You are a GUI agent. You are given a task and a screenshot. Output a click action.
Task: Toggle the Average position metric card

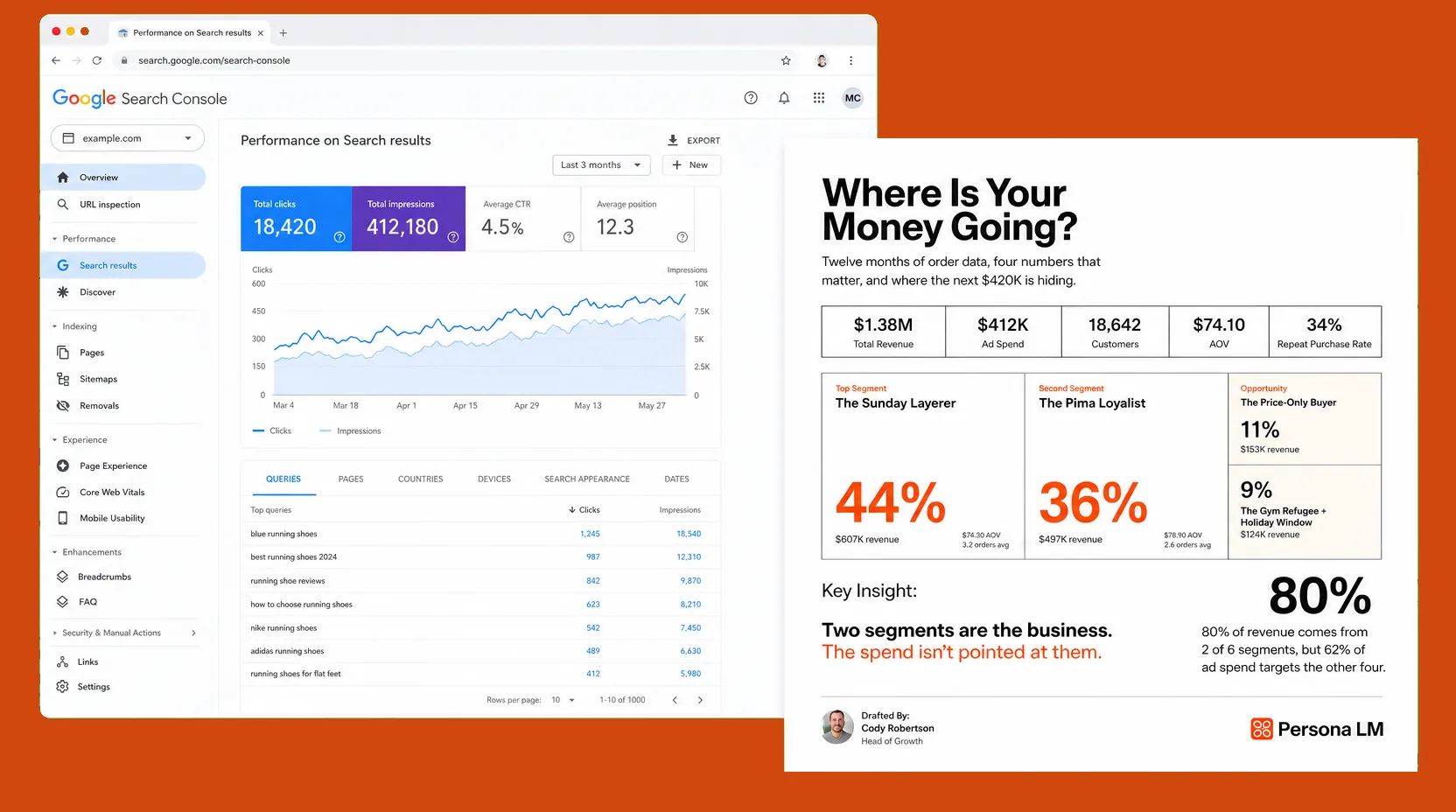click(638, 219)
